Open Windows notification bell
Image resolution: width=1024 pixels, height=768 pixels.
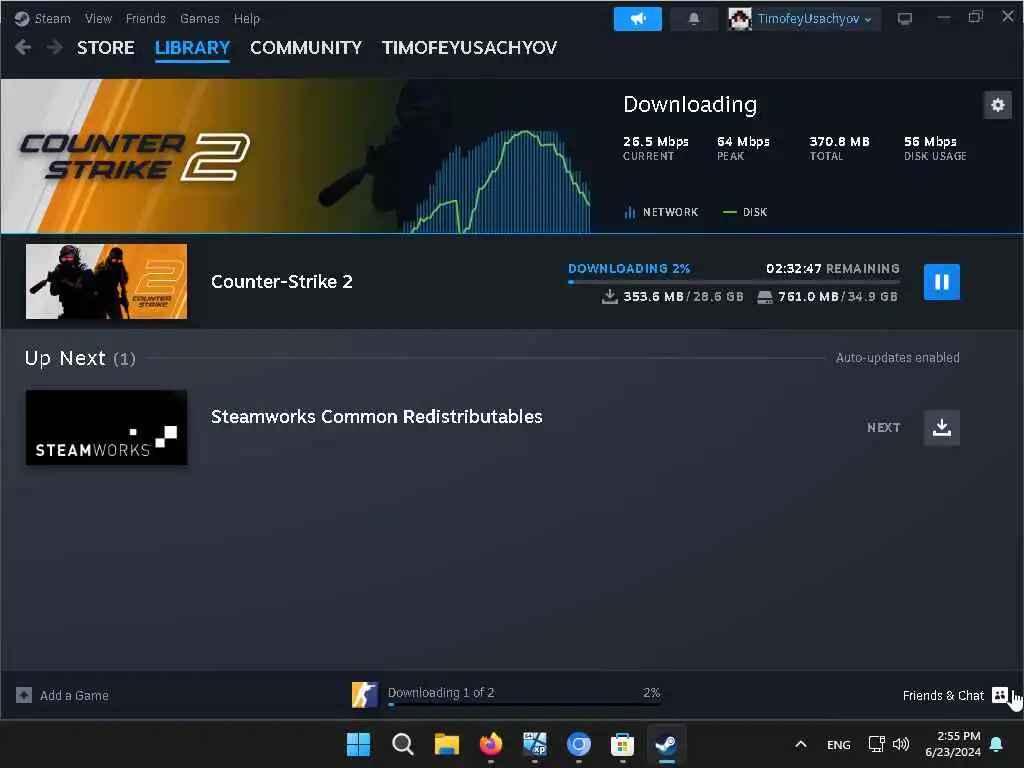point(996,744)
